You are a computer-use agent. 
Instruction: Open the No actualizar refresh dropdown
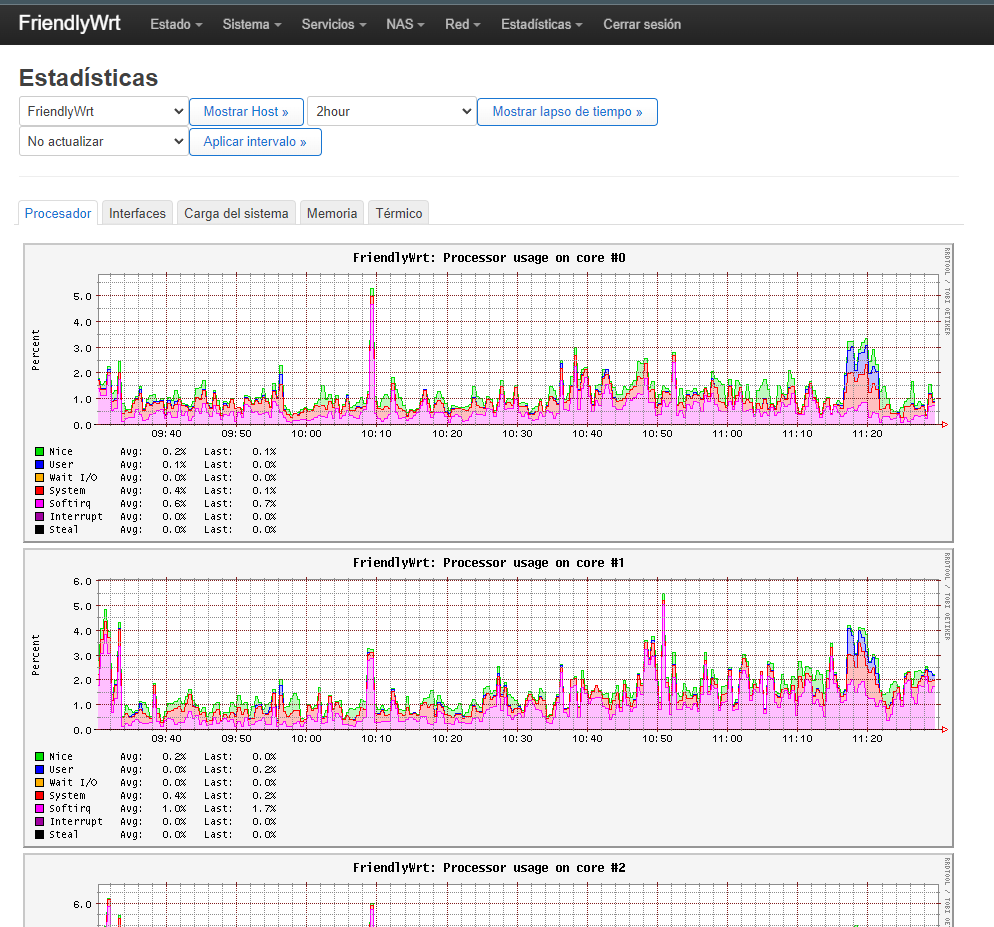click(x=103, y=142)
